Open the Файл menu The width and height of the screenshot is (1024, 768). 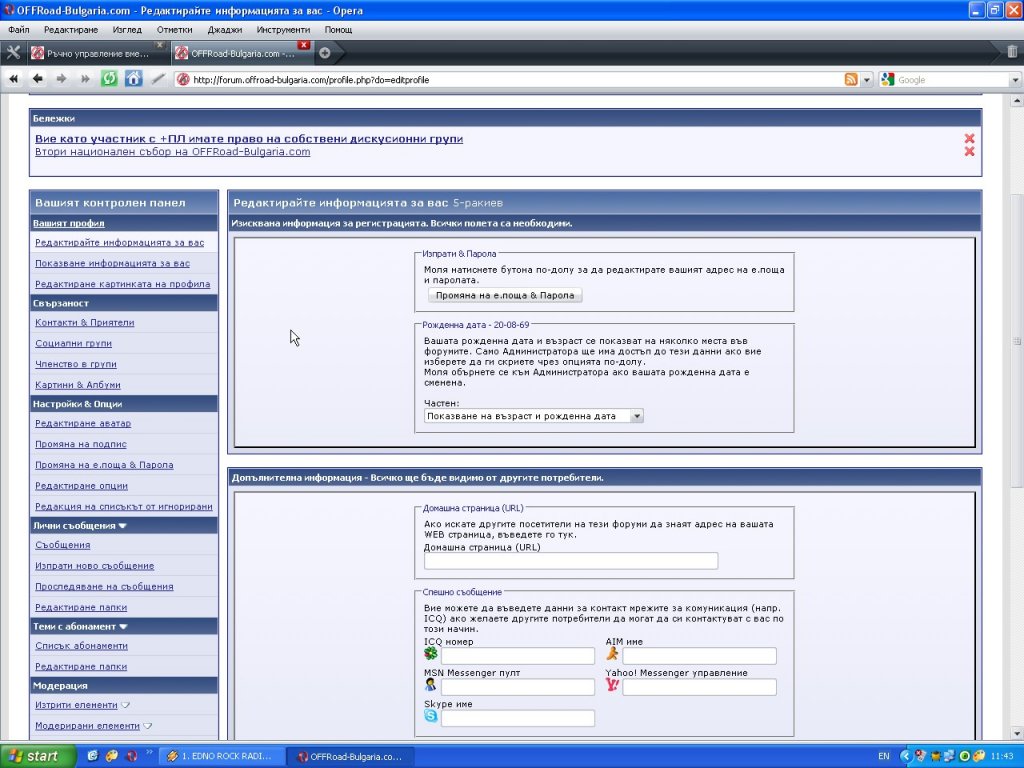pyautogui.click(x=19, y=29)
